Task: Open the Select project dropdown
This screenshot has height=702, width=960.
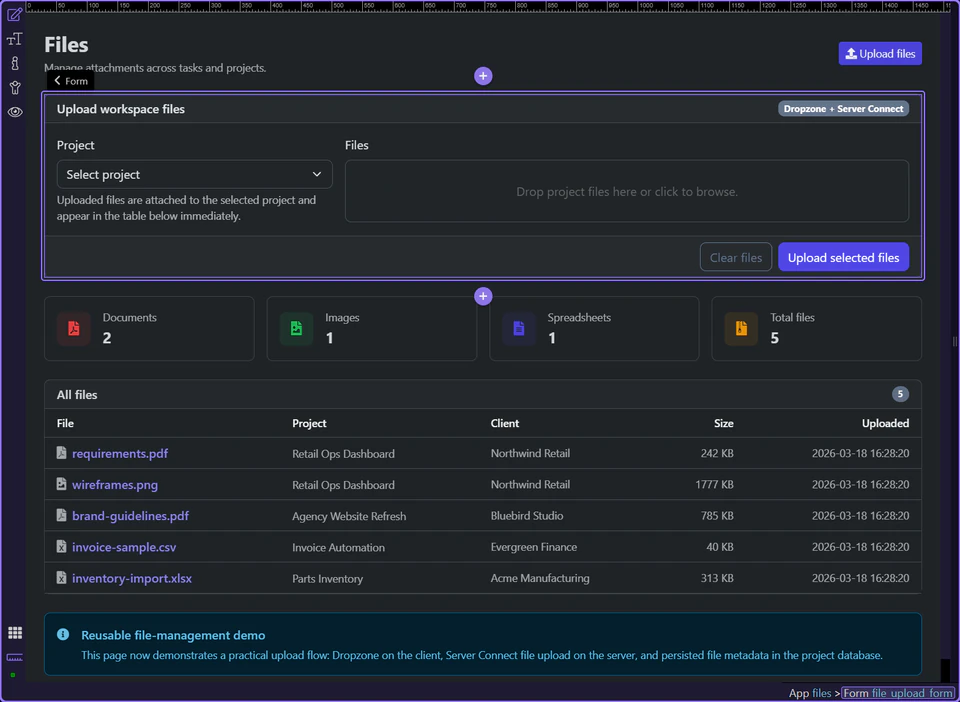Action: [x=194, y=174]
